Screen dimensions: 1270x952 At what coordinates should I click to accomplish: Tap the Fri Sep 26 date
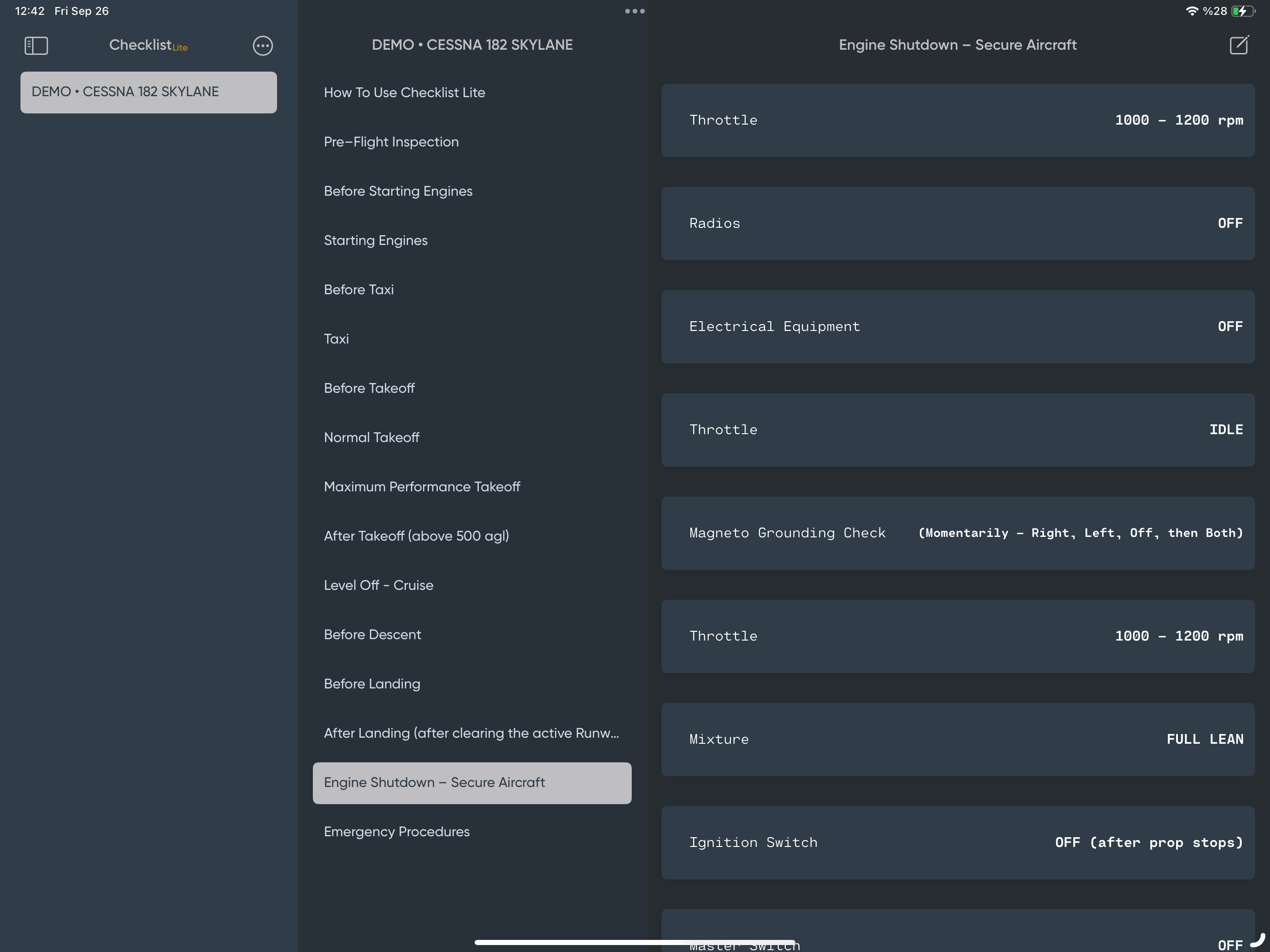[81, 11]
